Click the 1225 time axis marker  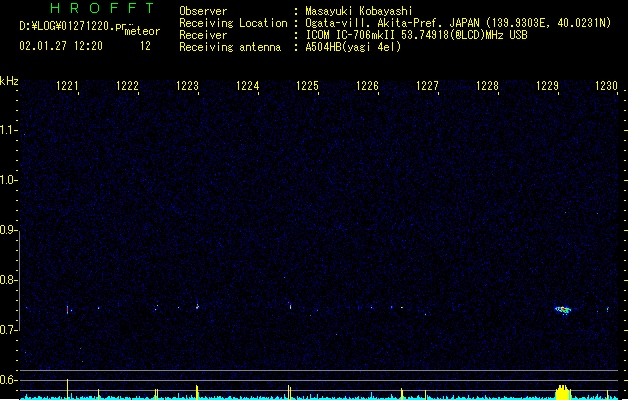[307, 86]
